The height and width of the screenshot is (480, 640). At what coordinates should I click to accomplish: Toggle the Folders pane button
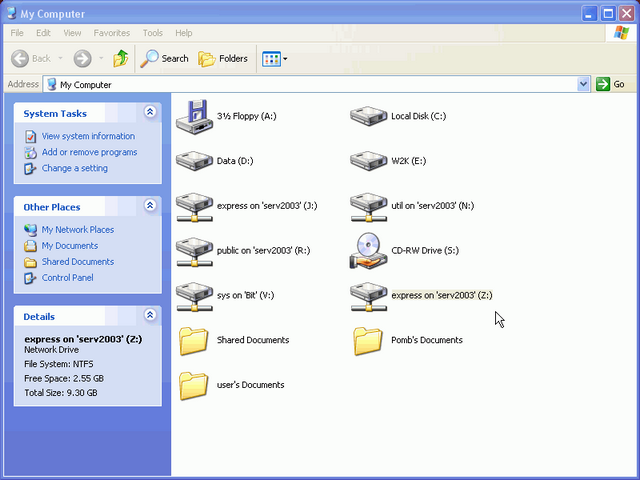tap(223, 59)
